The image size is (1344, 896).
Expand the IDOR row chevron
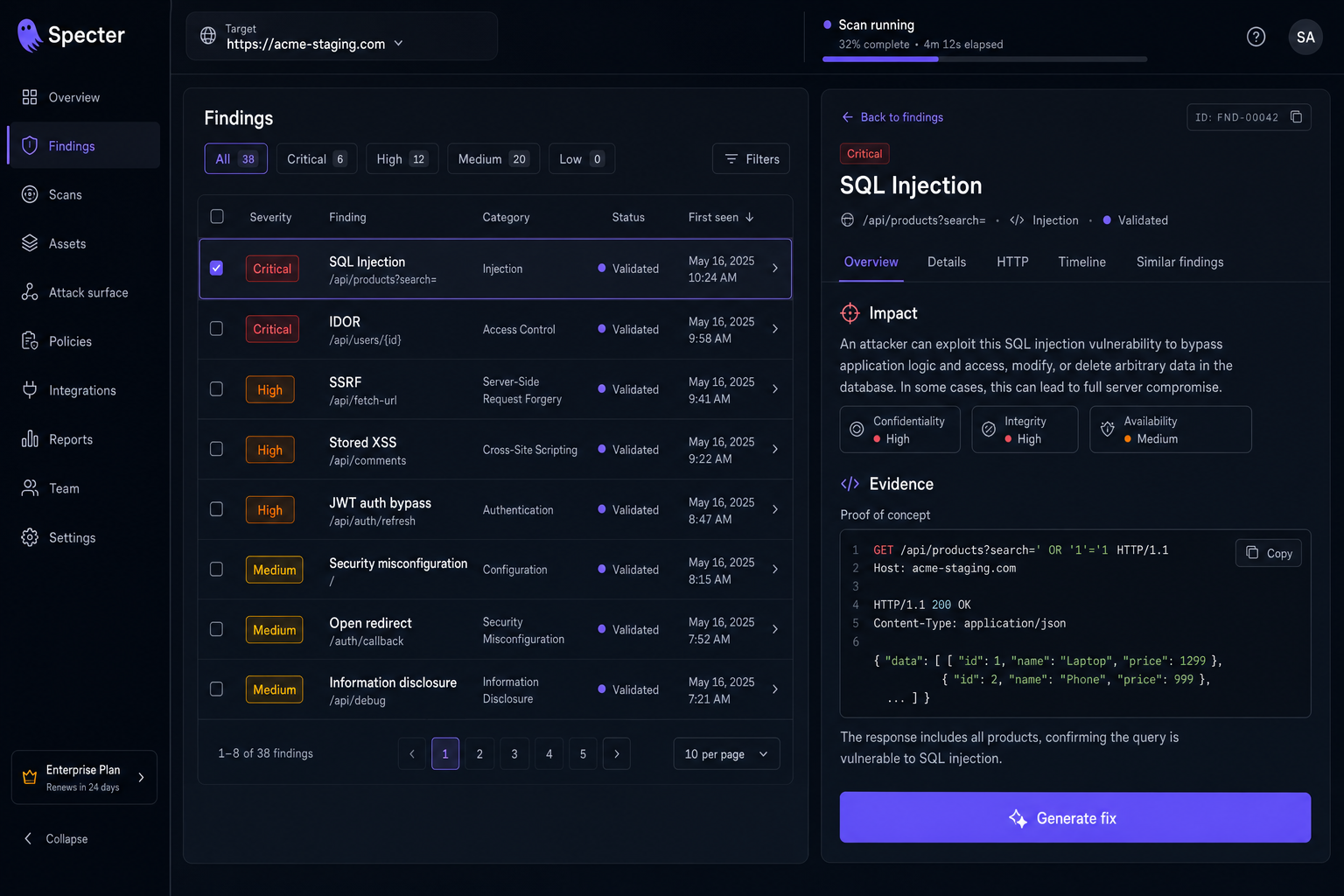coord(775,329)
